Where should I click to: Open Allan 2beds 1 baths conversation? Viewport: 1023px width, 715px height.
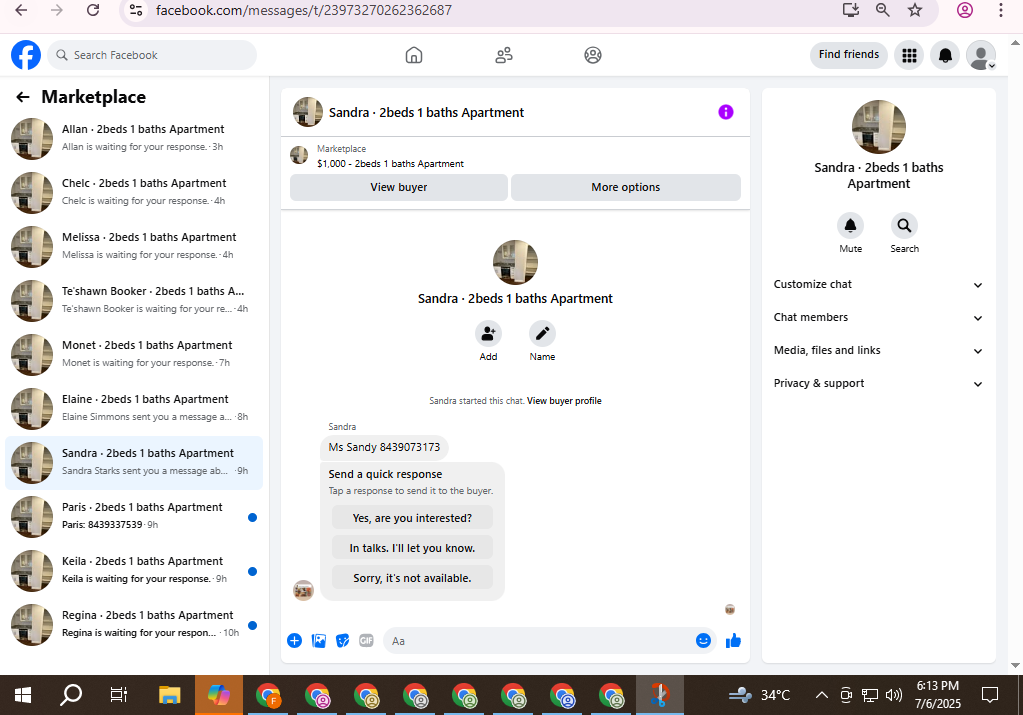point(134,138)
